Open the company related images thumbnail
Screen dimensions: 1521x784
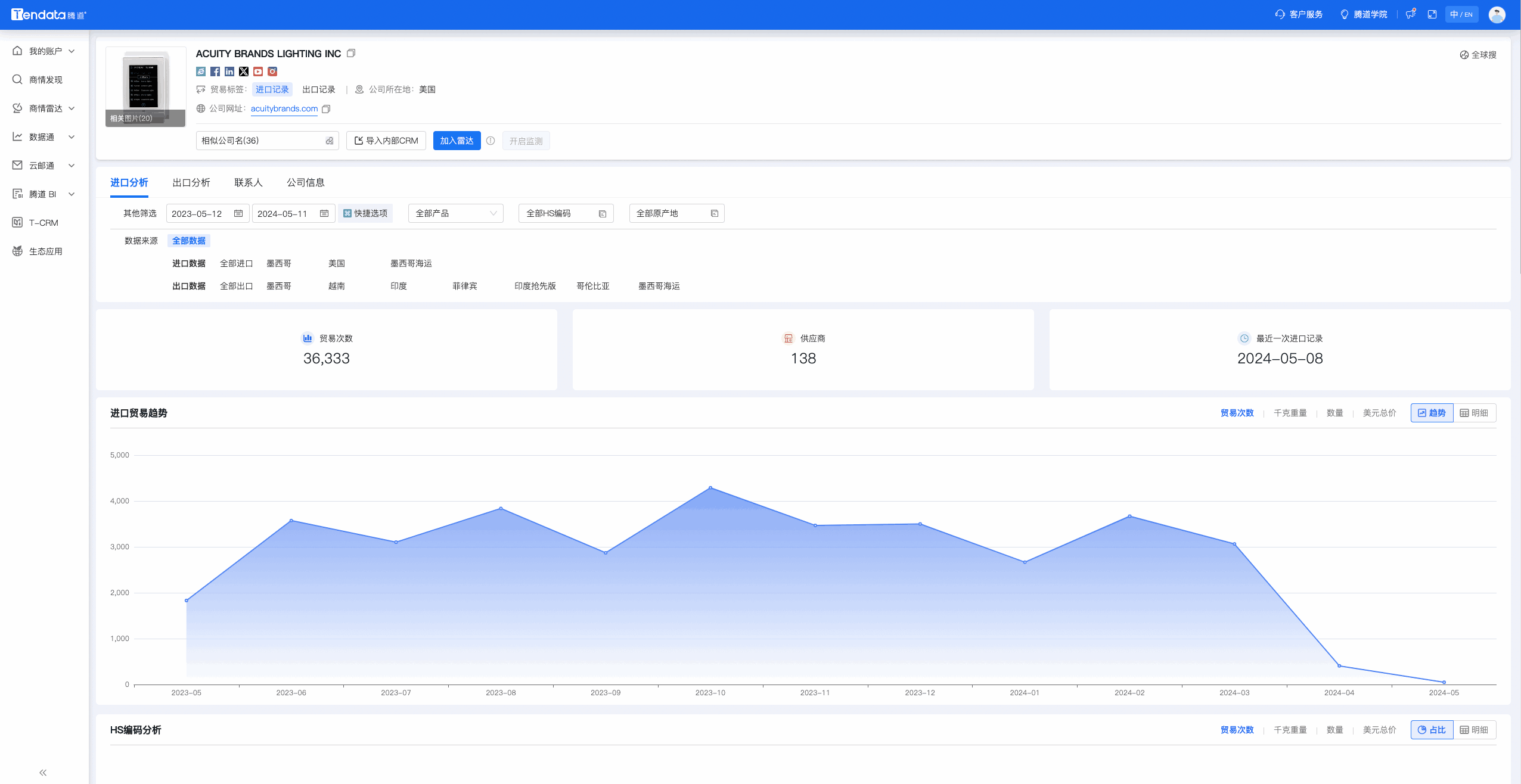[146, 87]
